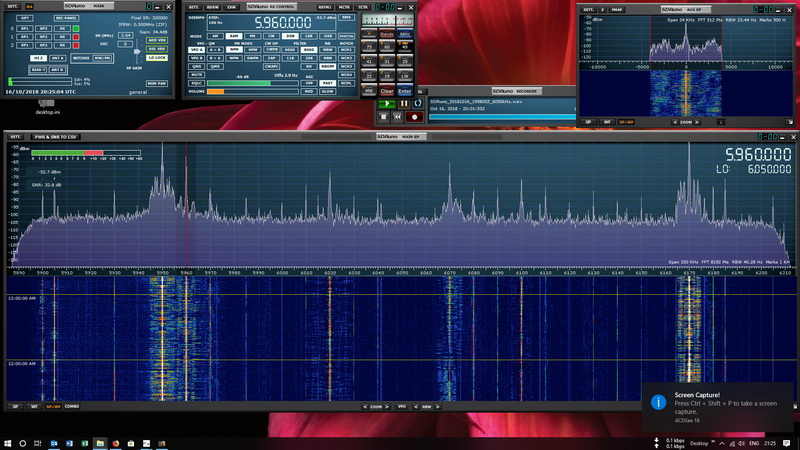Adjust the RF GAIN slider

point(137,52)
